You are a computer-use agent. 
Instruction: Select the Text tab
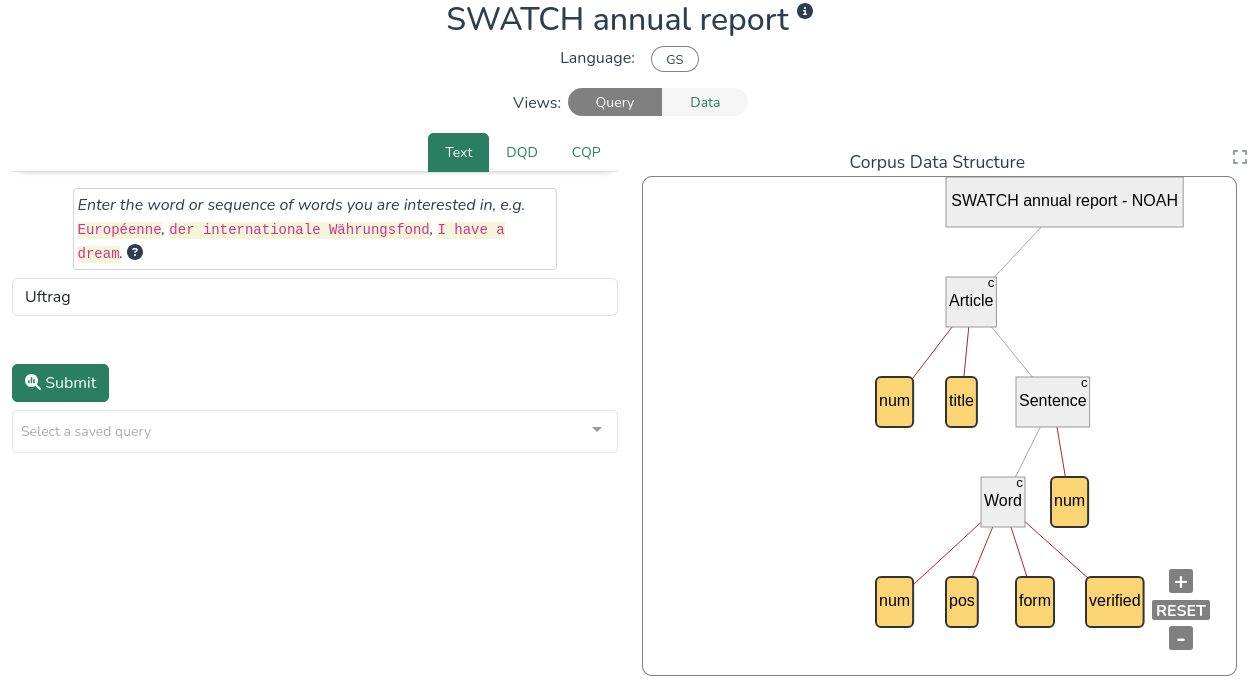[x=458, y=152]
